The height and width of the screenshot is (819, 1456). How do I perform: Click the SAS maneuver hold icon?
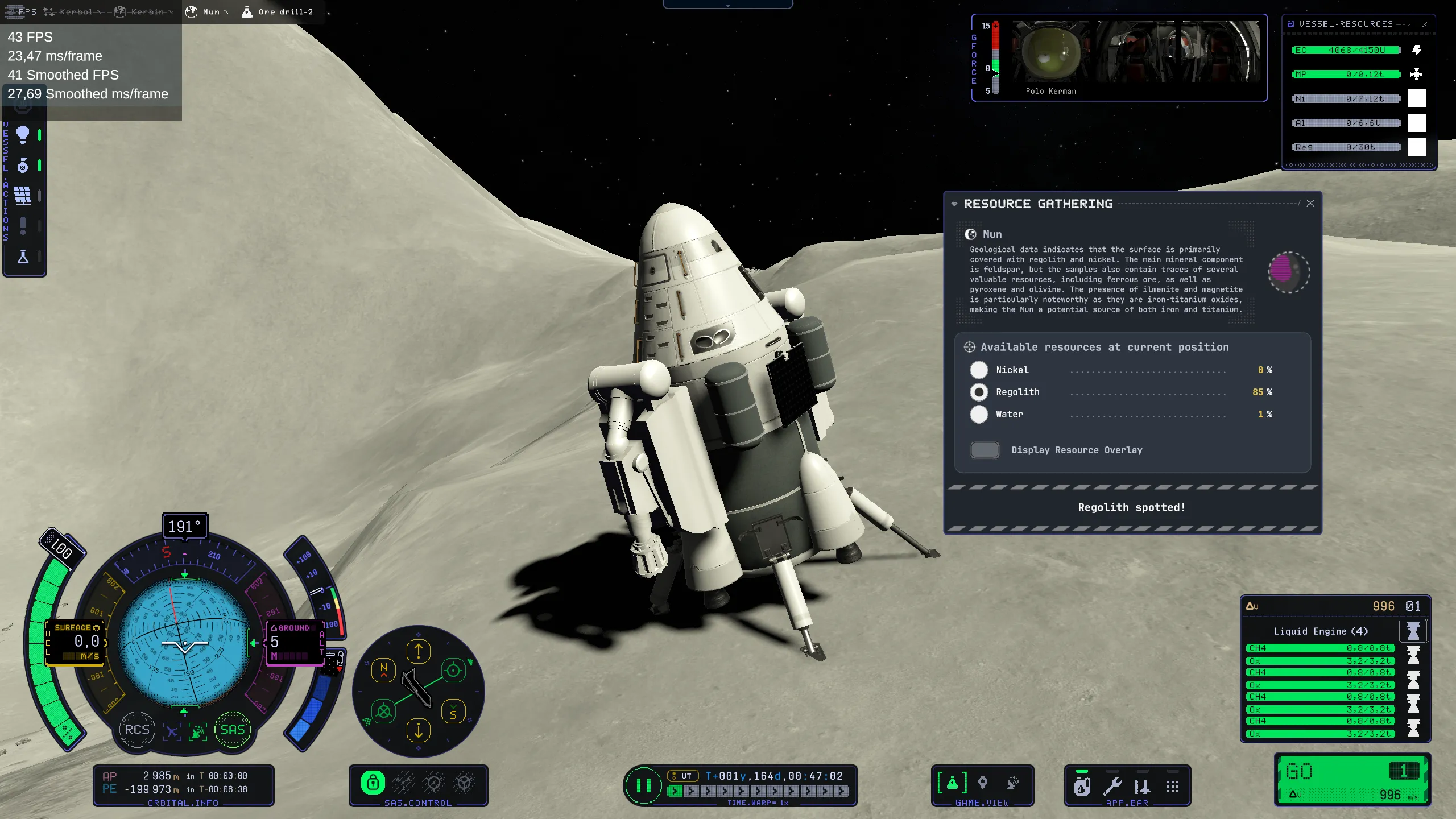(403, 783)
